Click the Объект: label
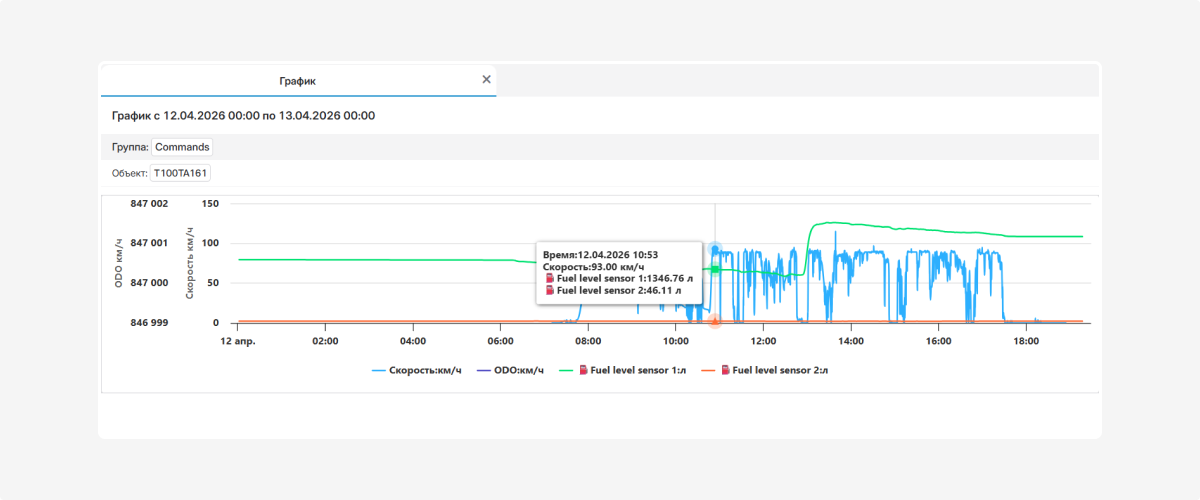 tap(129, 173)
